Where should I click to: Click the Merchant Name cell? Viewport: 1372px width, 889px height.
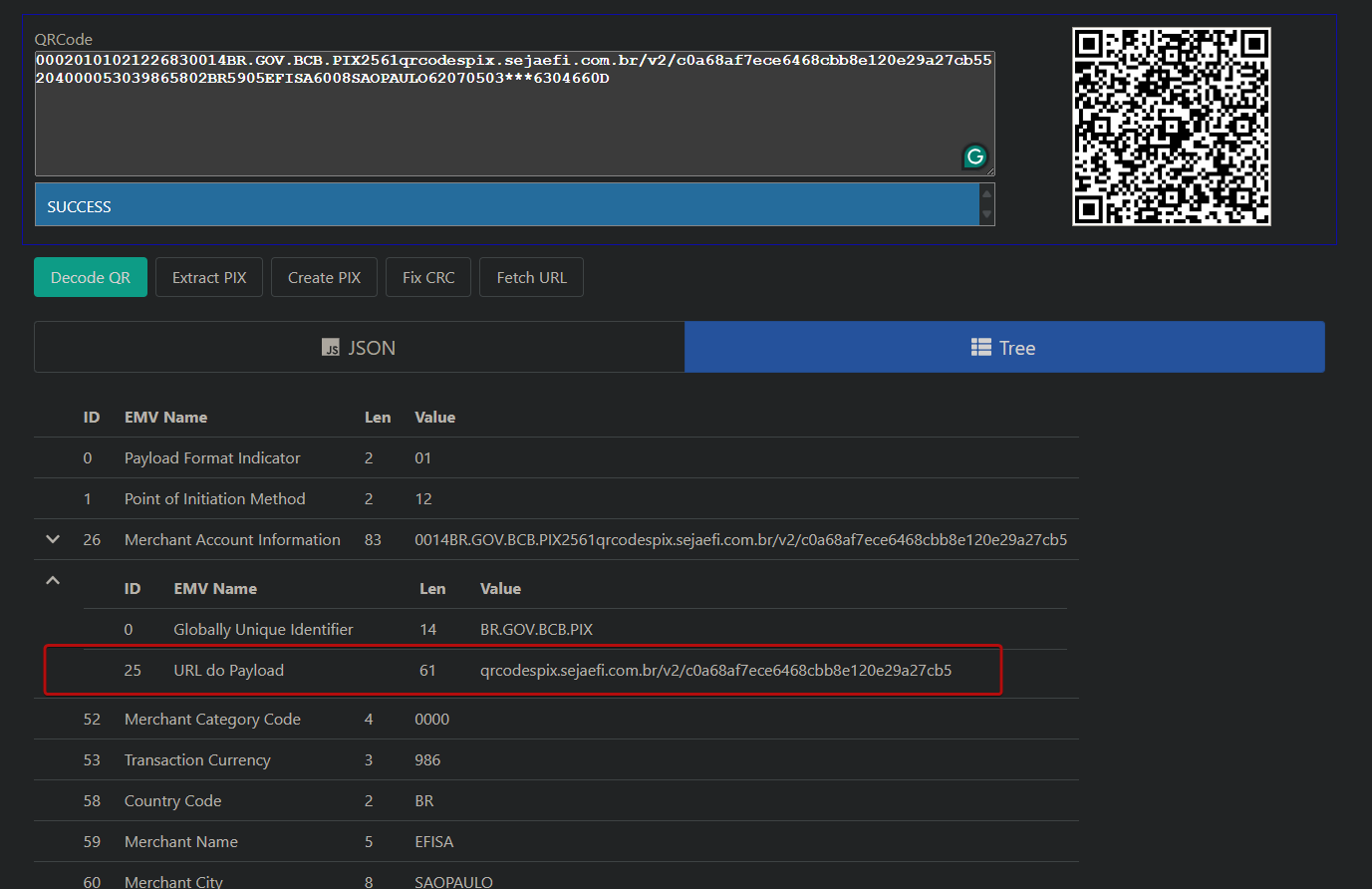click(x=180, y=841)
